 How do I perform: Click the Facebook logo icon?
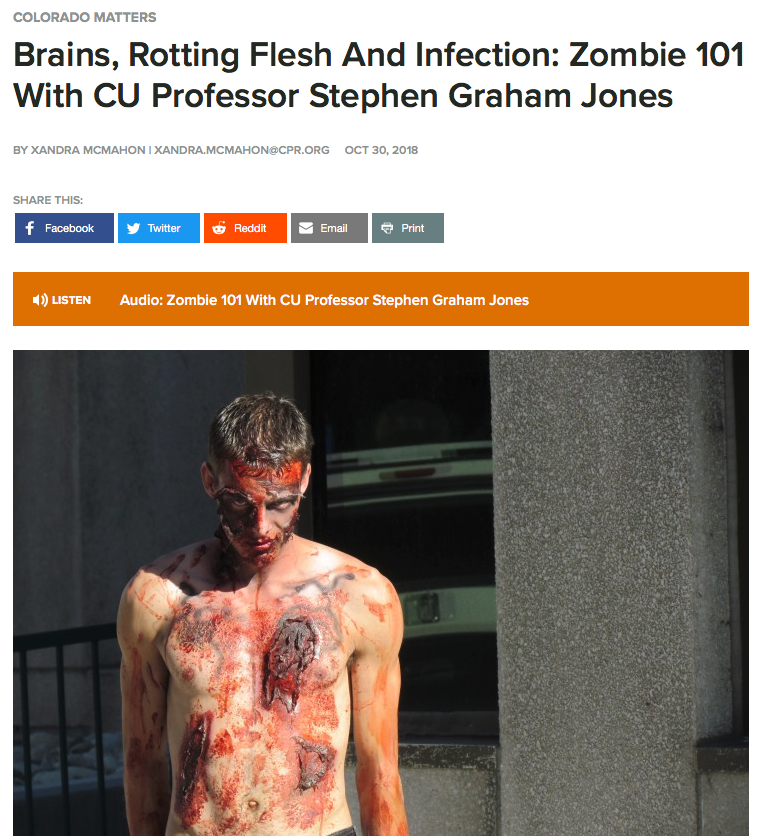click(x=30, y=228)
